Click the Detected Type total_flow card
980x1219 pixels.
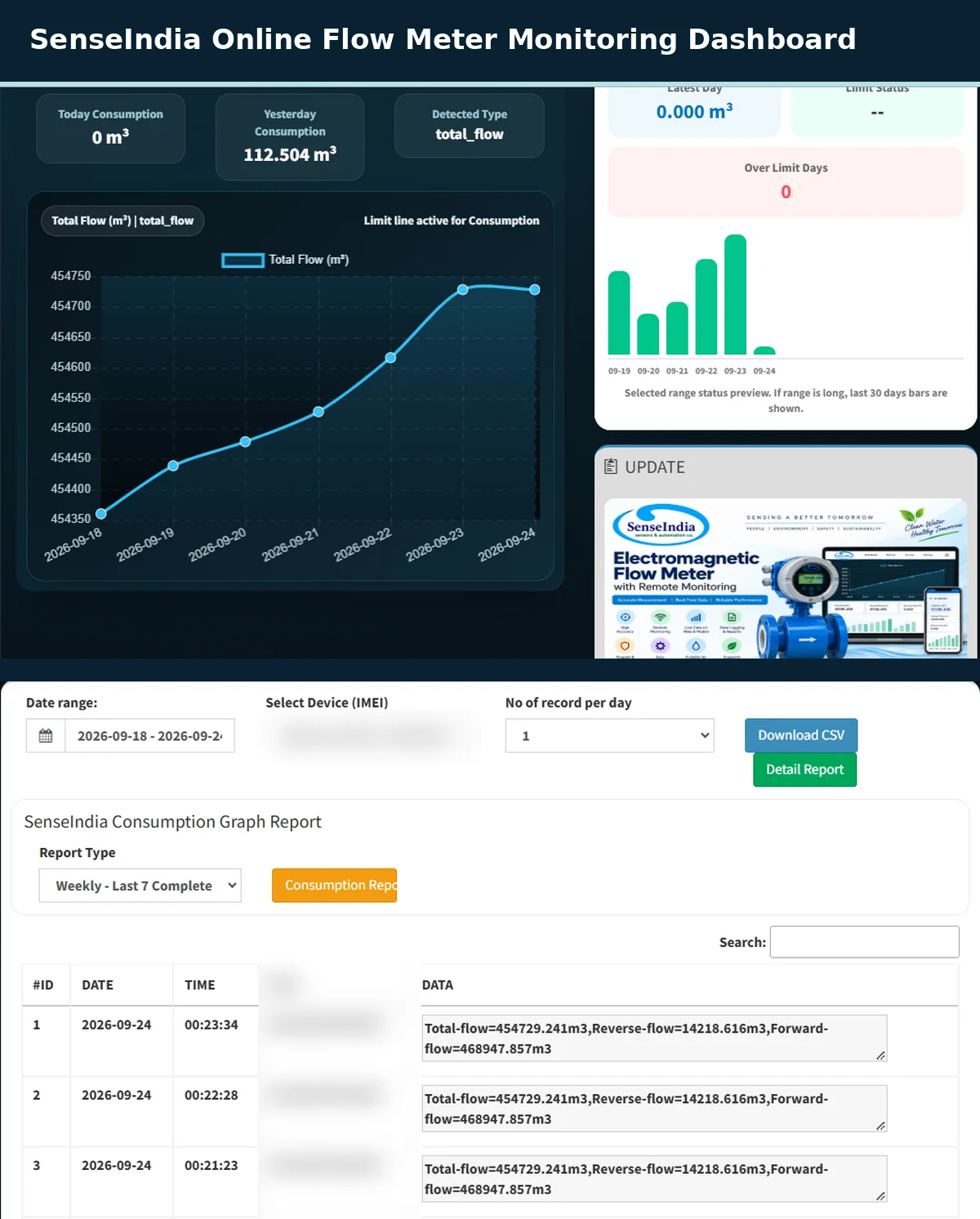(x=470, y=125)
